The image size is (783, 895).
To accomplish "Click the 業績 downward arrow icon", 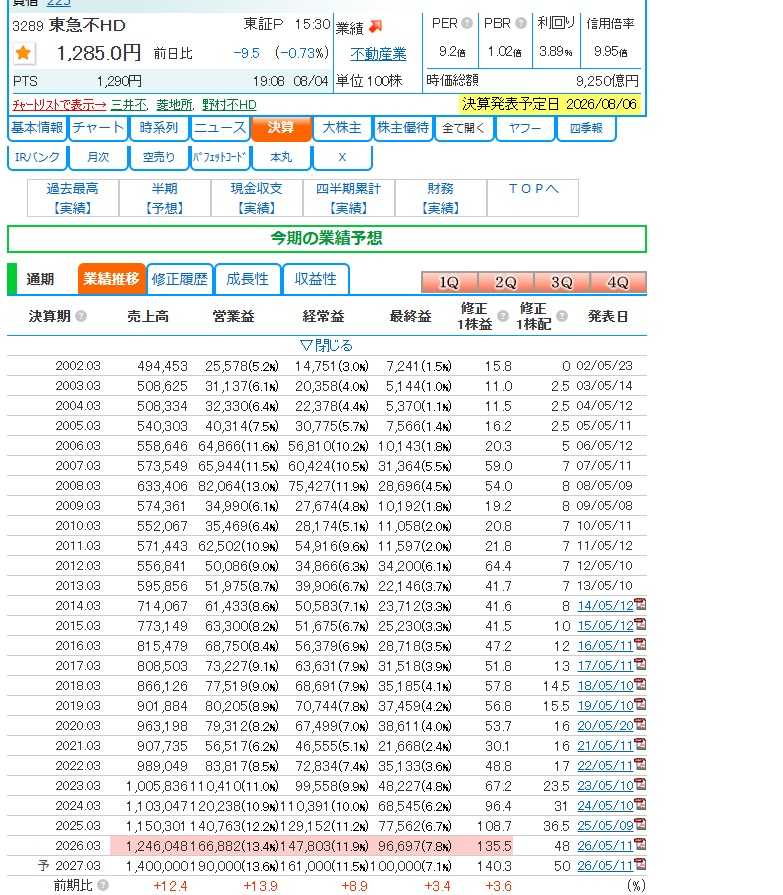I will [376, 26].
